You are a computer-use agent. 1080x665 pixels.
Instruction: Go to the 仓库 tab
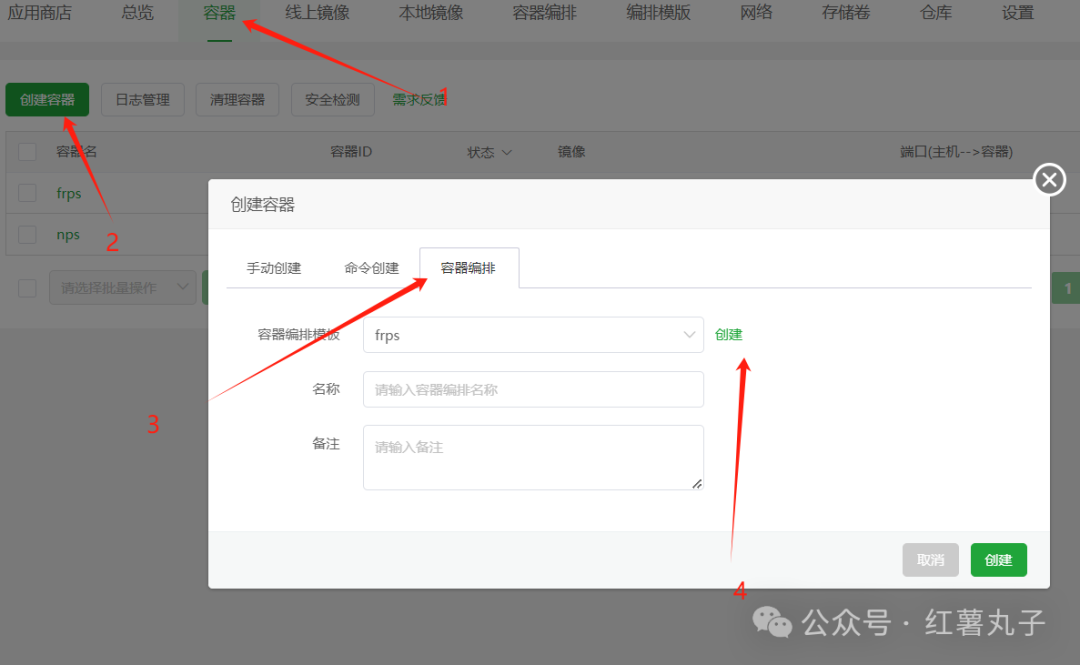[x=935, y=13]
